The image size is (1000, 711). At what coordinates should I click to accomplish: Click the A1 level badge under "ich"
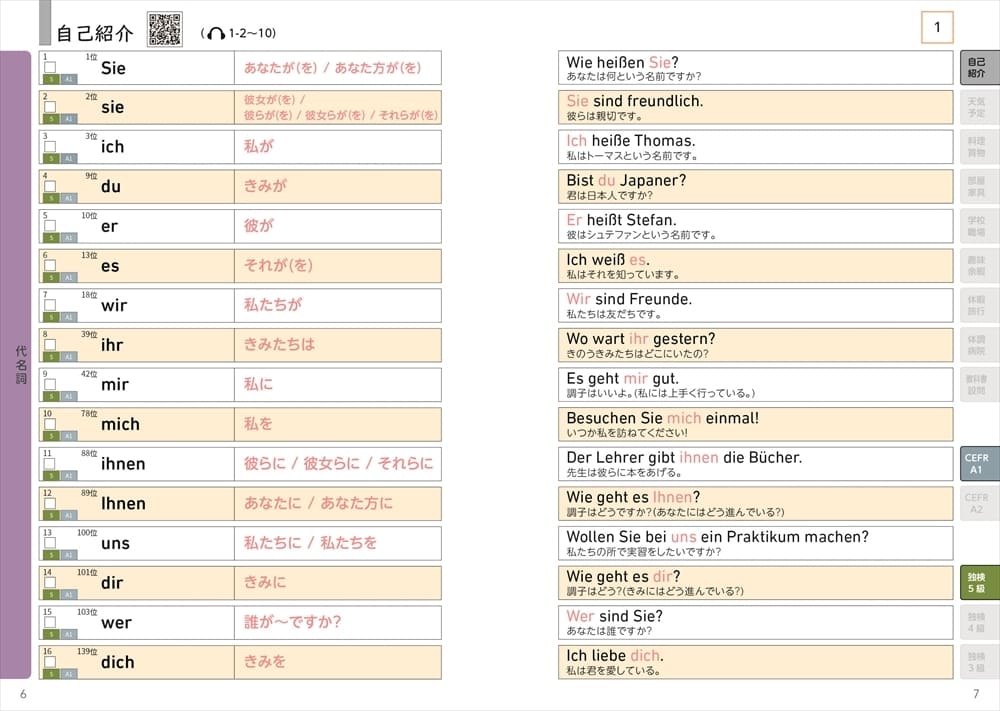coord(68,158)
